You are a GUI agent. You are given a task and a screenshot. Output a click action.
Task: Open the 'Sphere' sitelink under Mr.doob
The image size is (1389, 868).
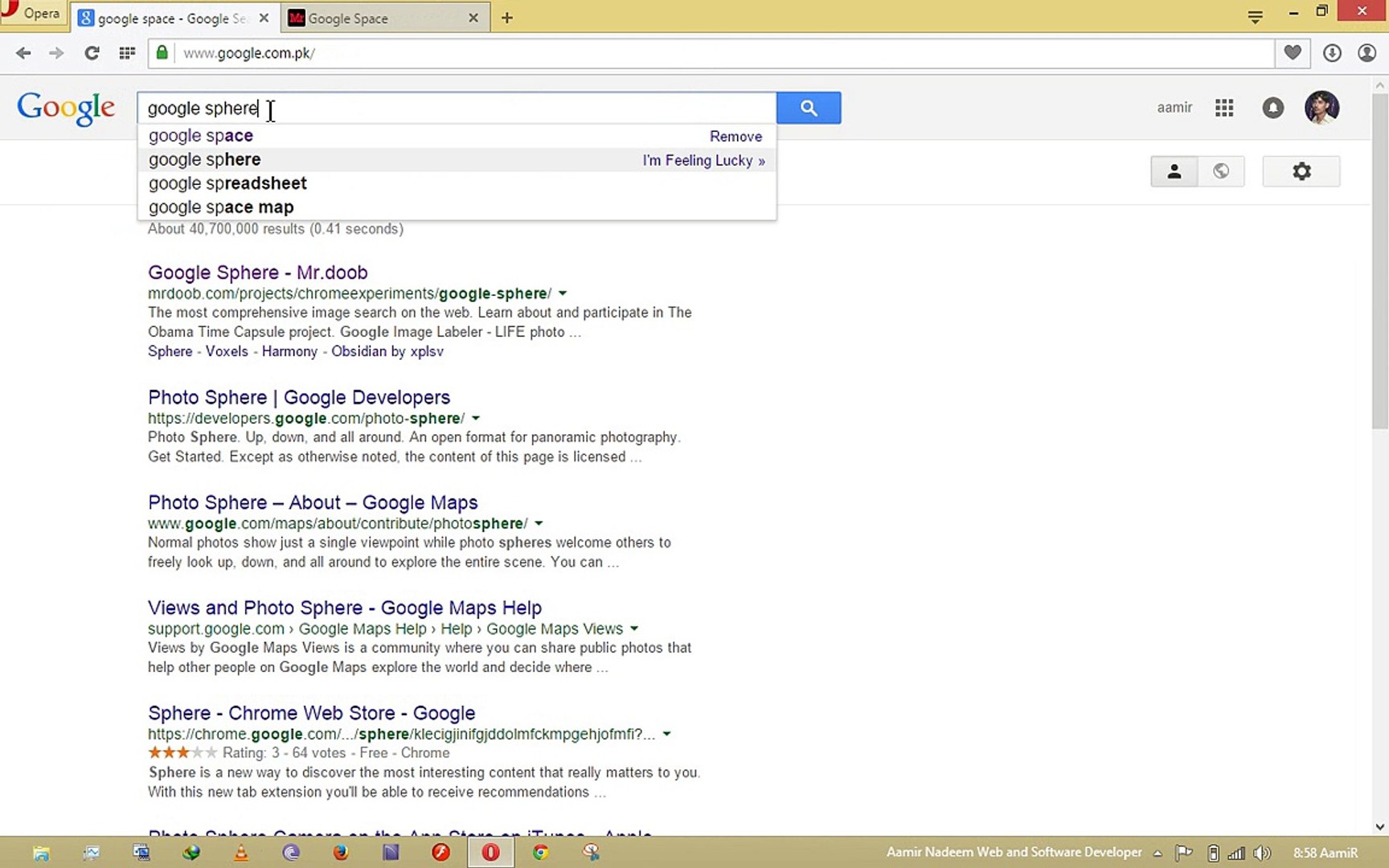point(170,351)
